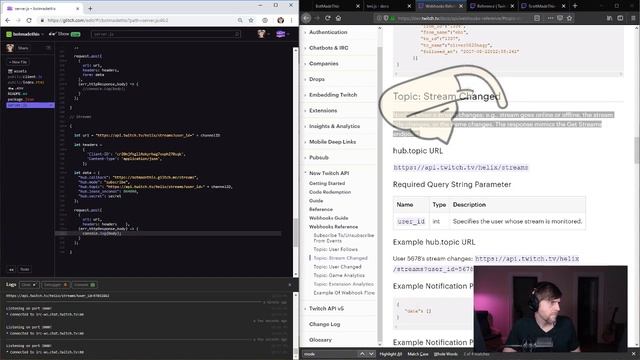The height and width of the screenshot is (360, 640).
Task: Reload the Glitch page in Chrome
Action: click(29, 20)
